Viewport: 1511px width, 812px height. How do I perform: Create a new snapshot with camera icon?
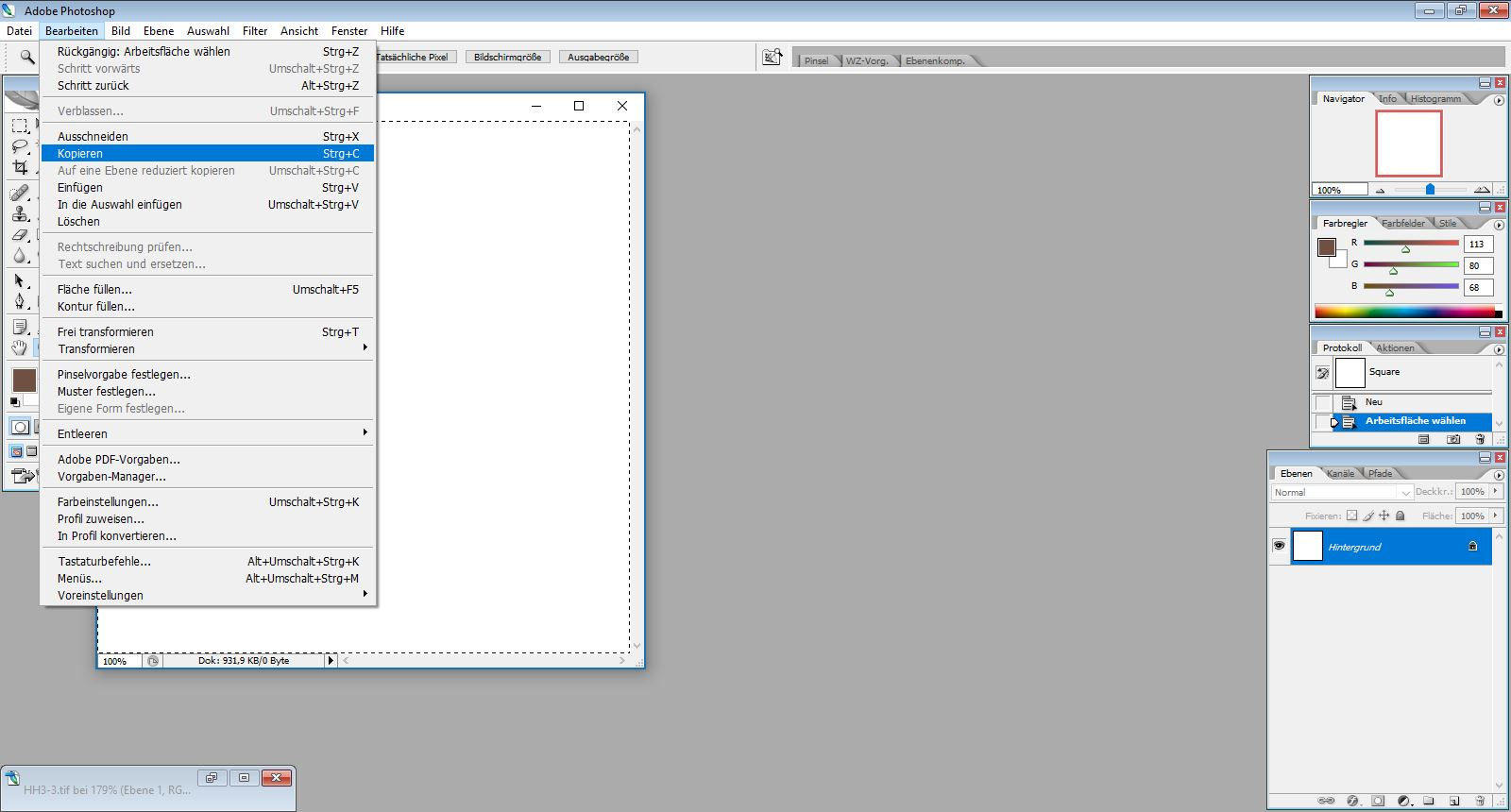1454,439
